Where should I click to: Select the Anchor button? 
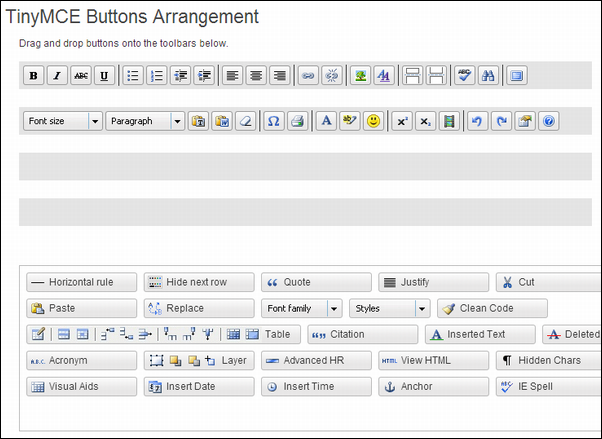click(x=434, y=387)
